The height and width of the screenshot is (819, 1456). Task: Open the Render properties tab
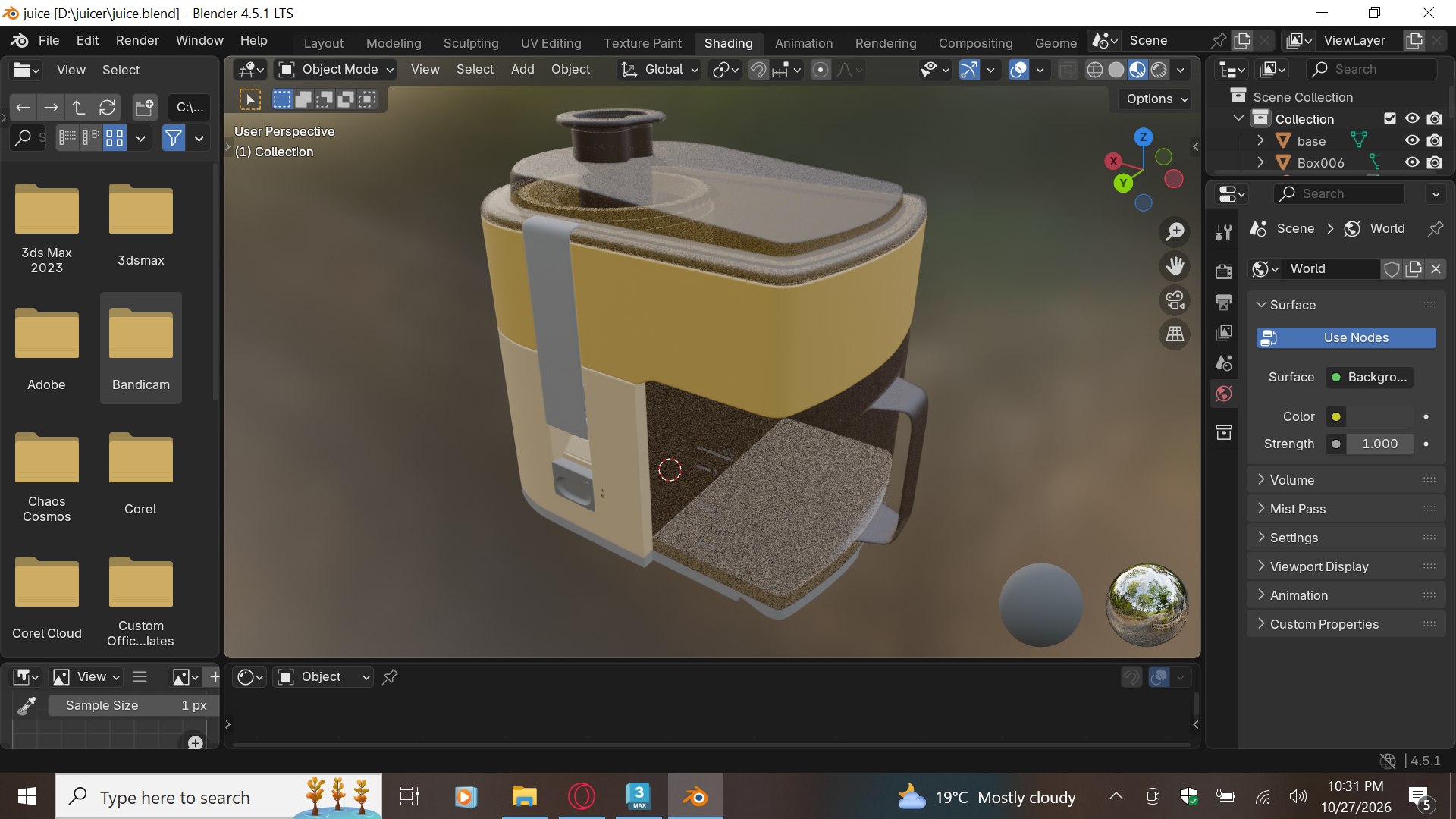click(x=1223, y=271)
